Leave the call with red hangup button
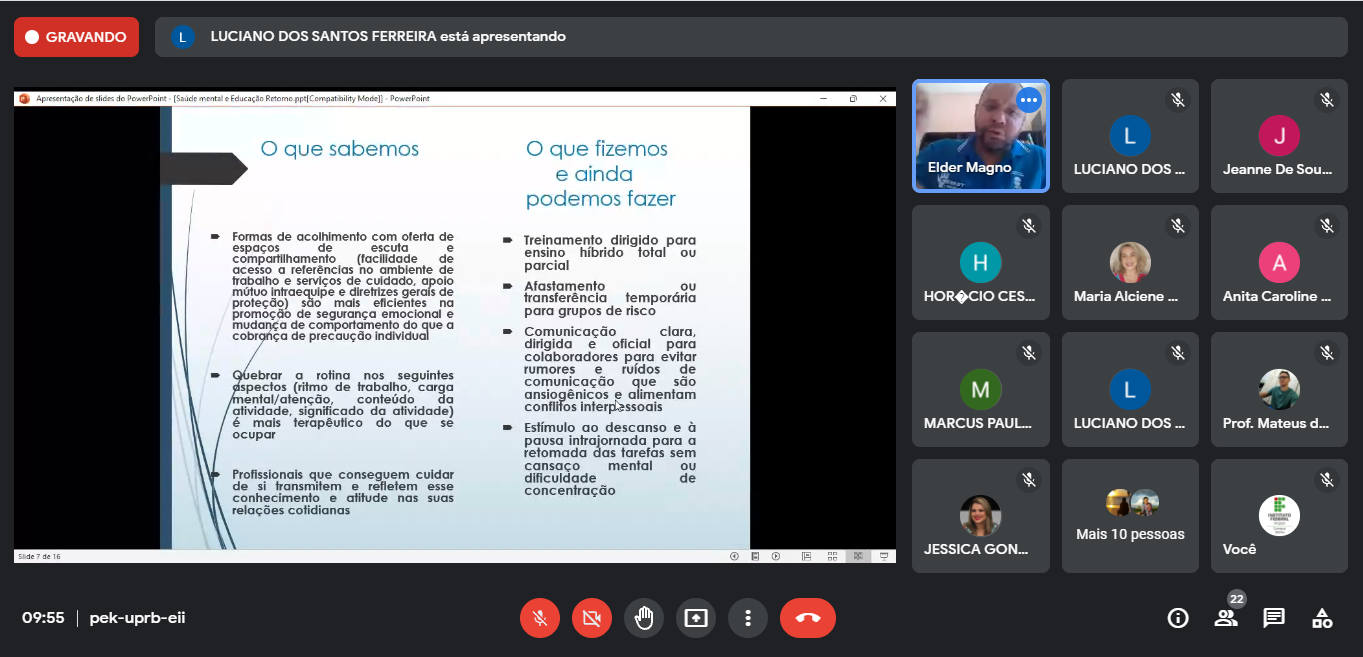 pos(808,618)
